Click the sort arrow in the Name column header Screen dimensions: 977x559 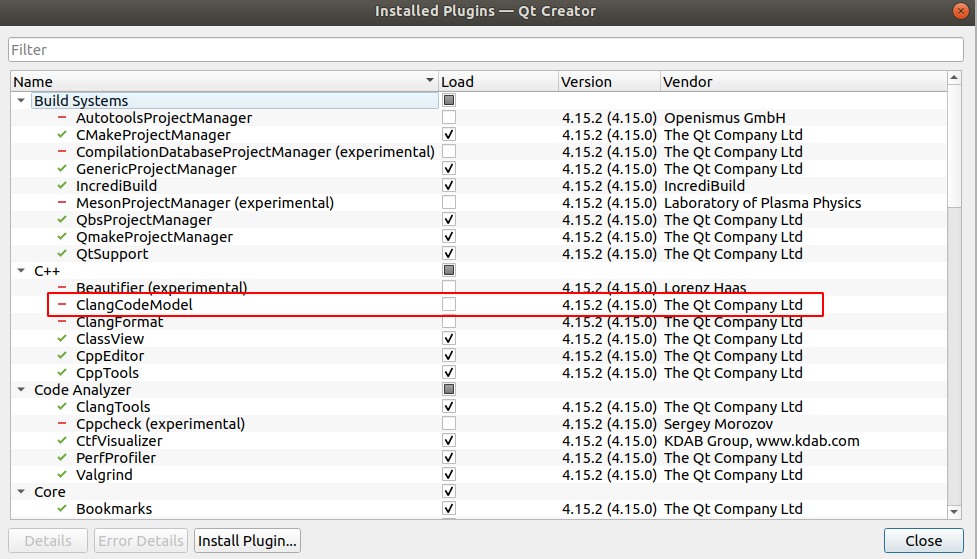pyautogui.click(x=429, y=80)
